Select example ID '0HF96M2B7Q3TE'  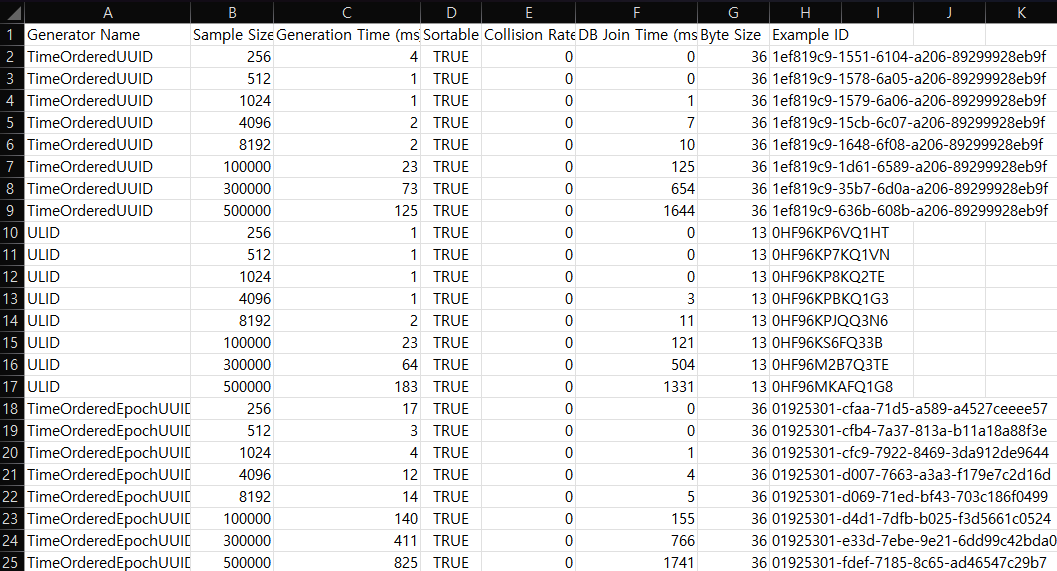click(830, 365)
